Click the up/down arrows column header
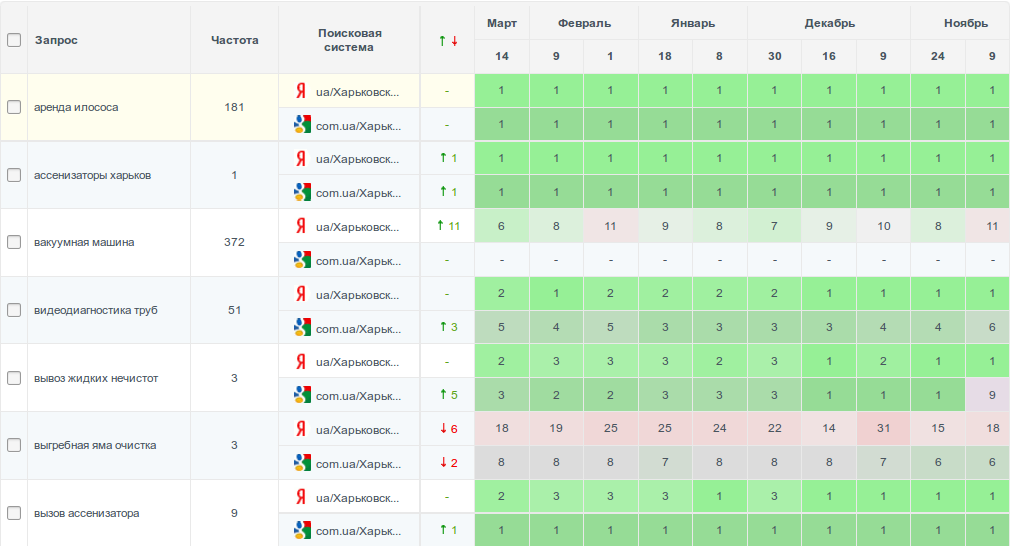 (447, 40)
